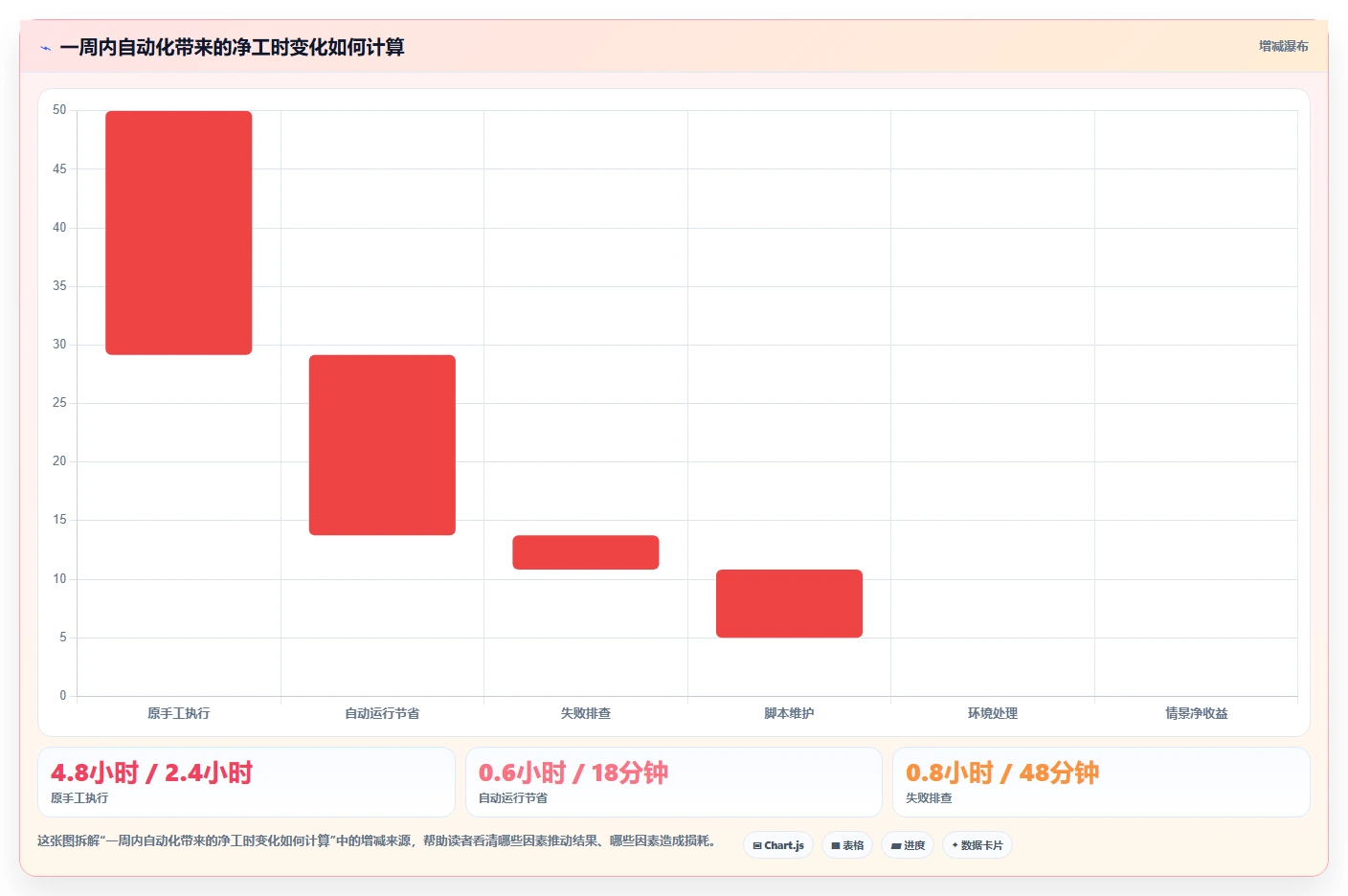Click the stat value 0.8小时 / 48分钟
1348x896 pixels.
tap(1002, 773)
